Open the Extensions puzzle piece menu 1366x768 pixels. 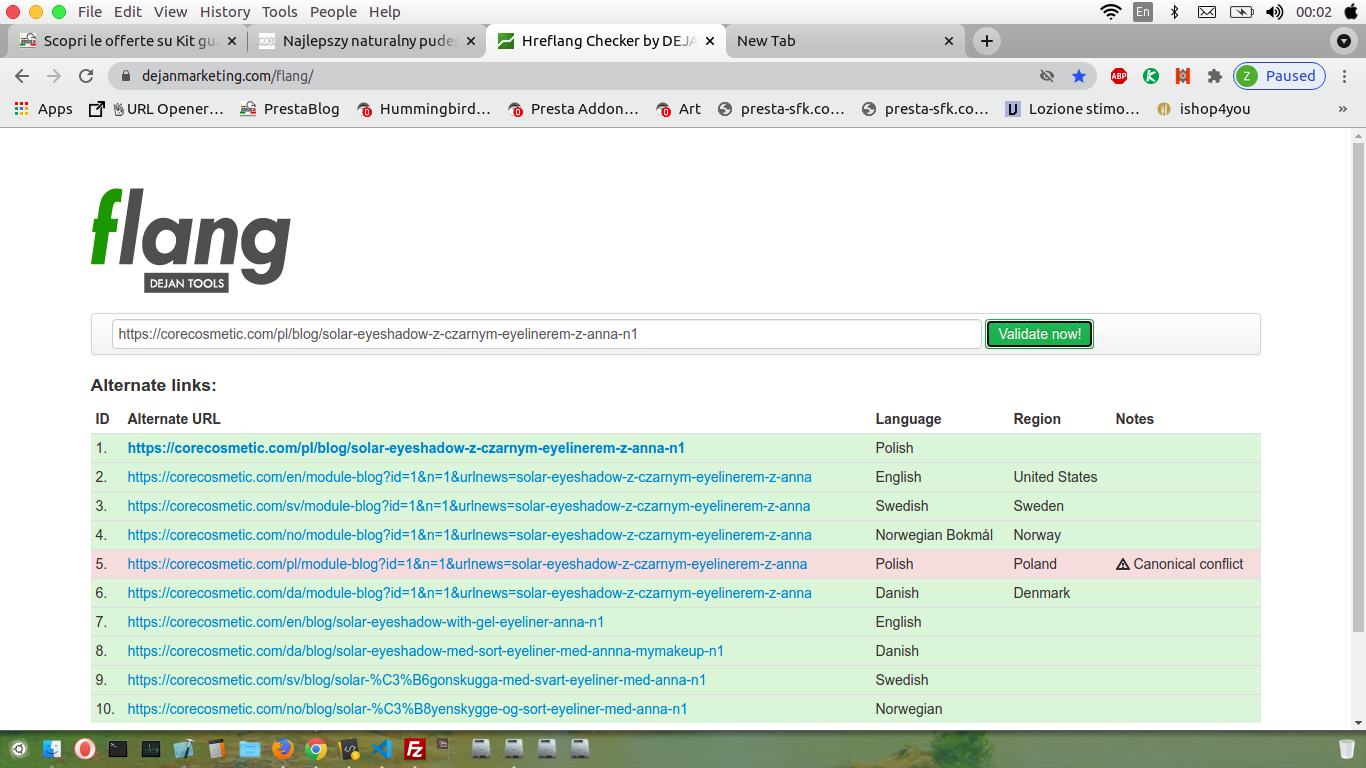coord(1215,76)
